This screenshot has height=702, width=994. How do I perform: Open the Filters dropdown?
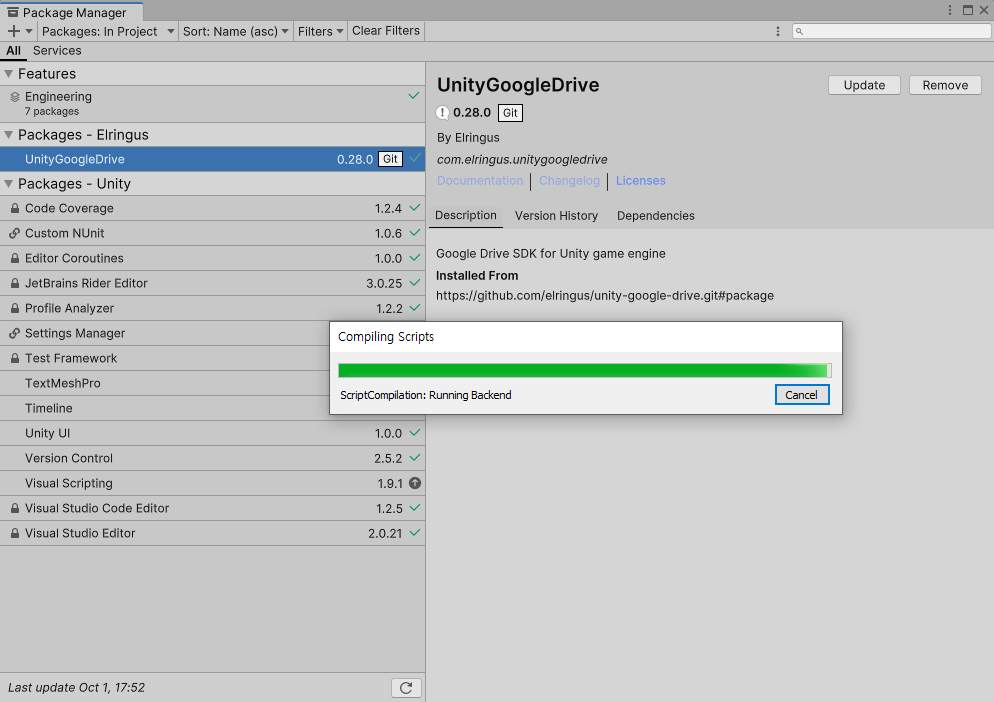click(x=320, y=31)
